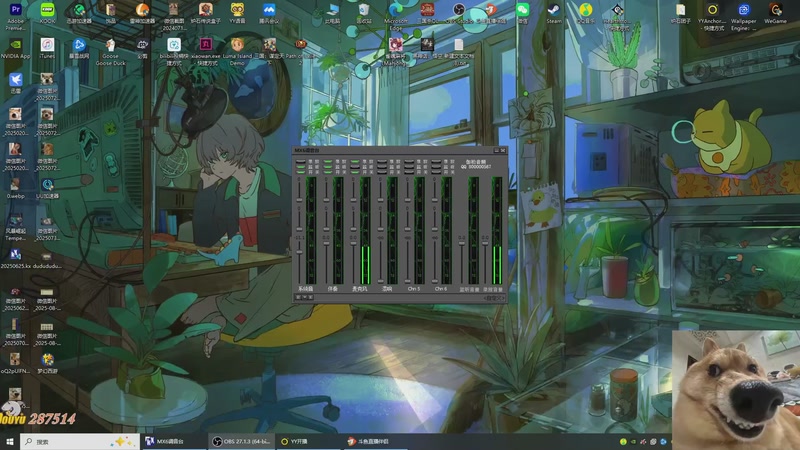The height and width of the screenshot is (450, 800).
Task: Click the 监听音量 monitor volume fader
Action: pos(462,243)
